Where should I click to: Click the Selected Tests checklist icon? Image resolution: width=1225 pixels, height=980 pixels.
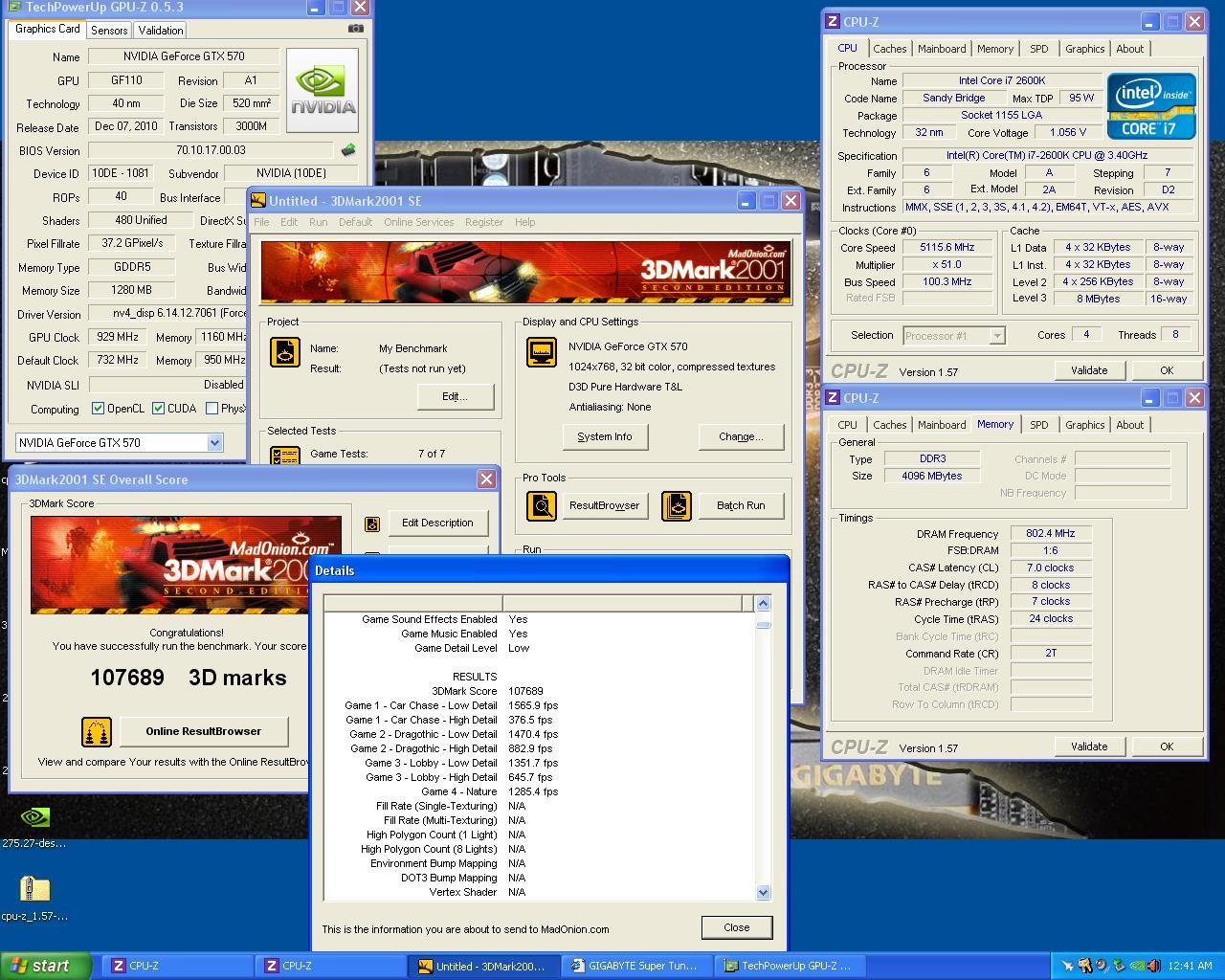tap(284, 457)
